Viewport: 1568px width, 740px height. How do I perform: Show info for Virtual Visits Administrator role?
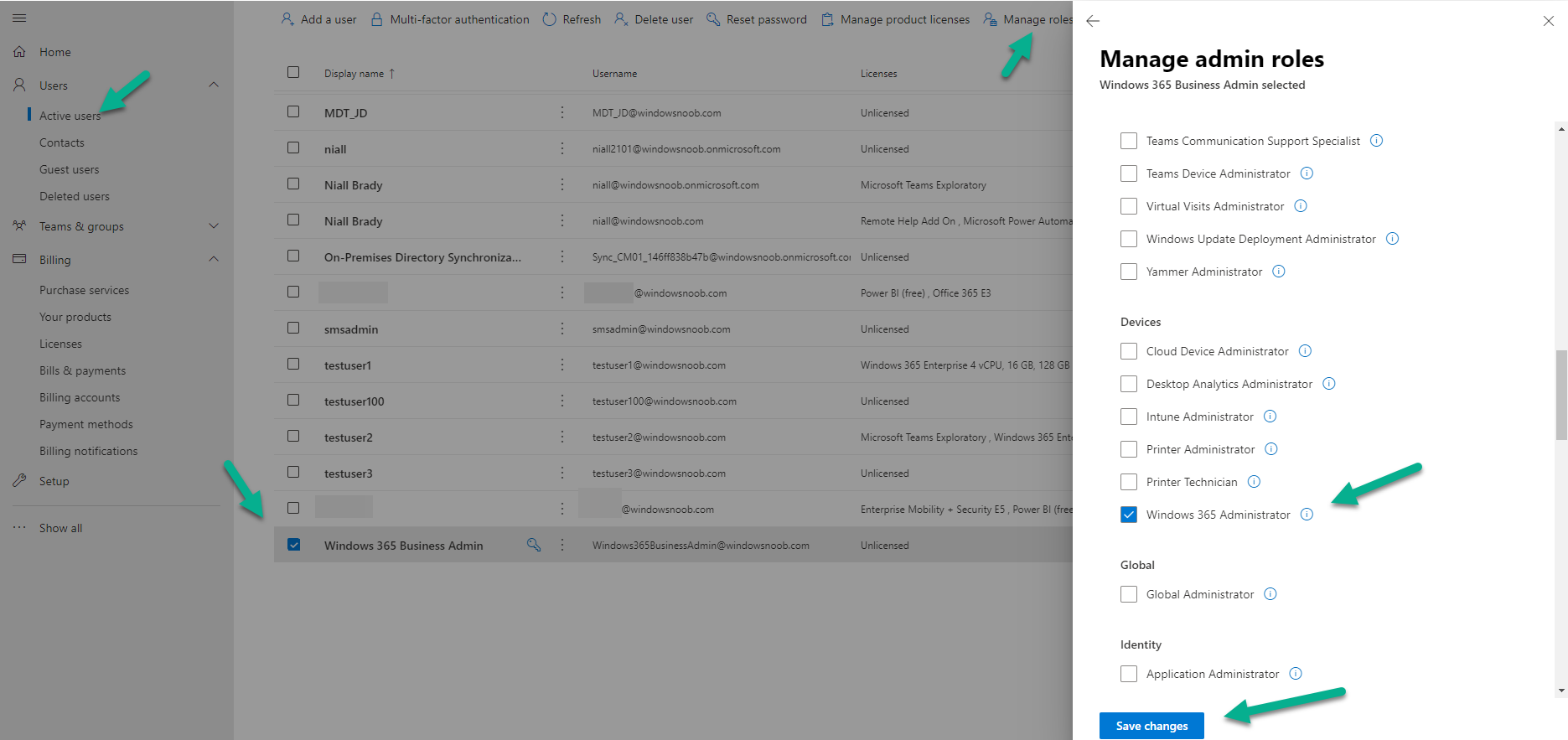click(1301, 205)
